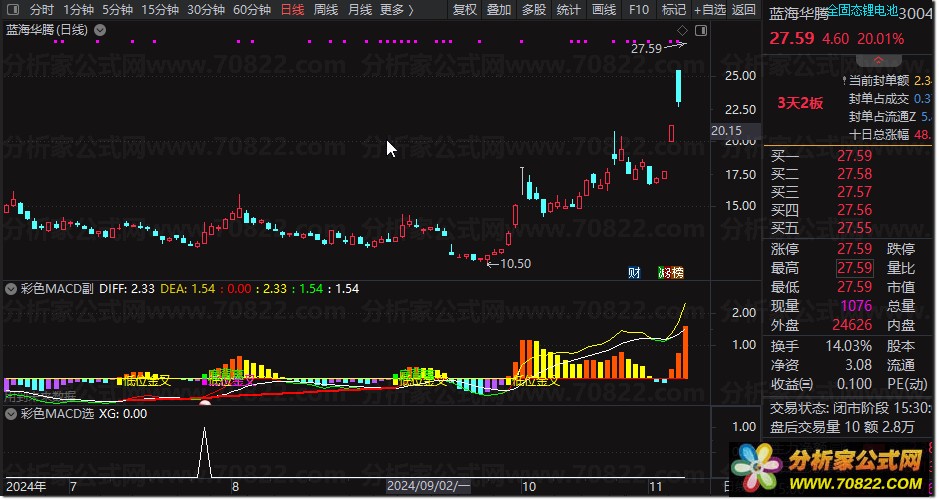Expand the 彩色MACD选 indicator menu arrow
Viewport: 939px width, 500px height.
11,414
